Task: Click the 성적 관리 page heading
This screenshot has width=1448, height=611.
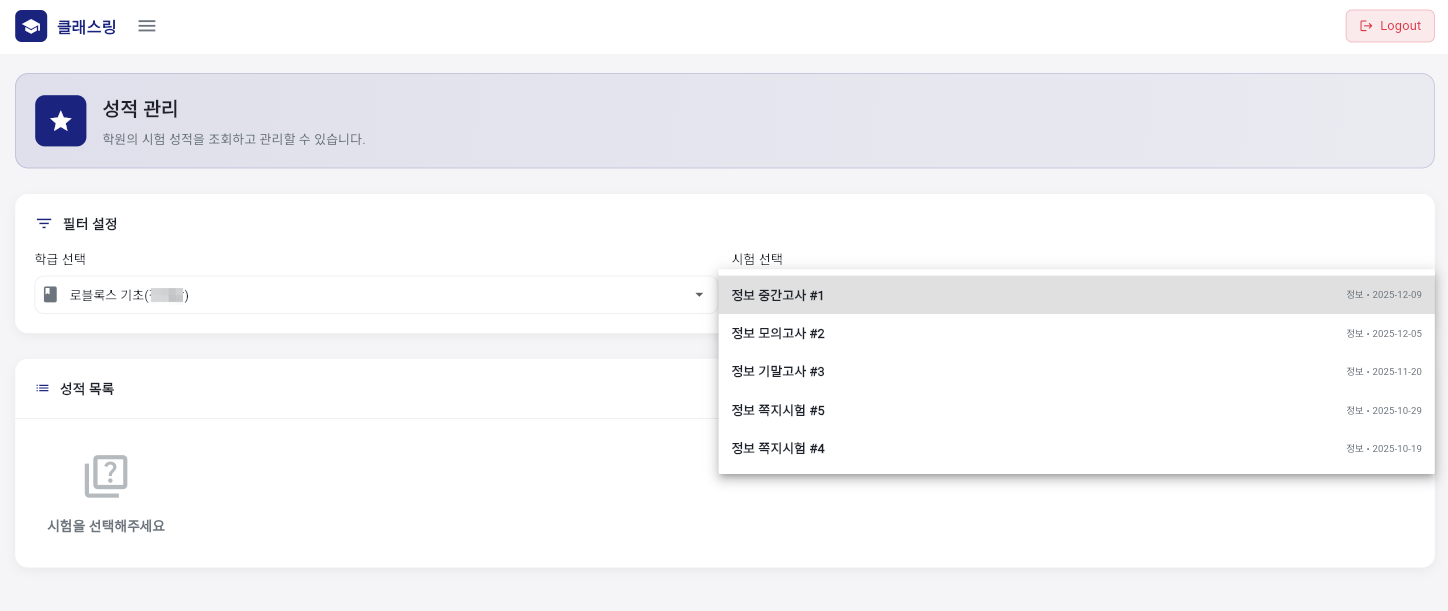Action: [140, 109]
